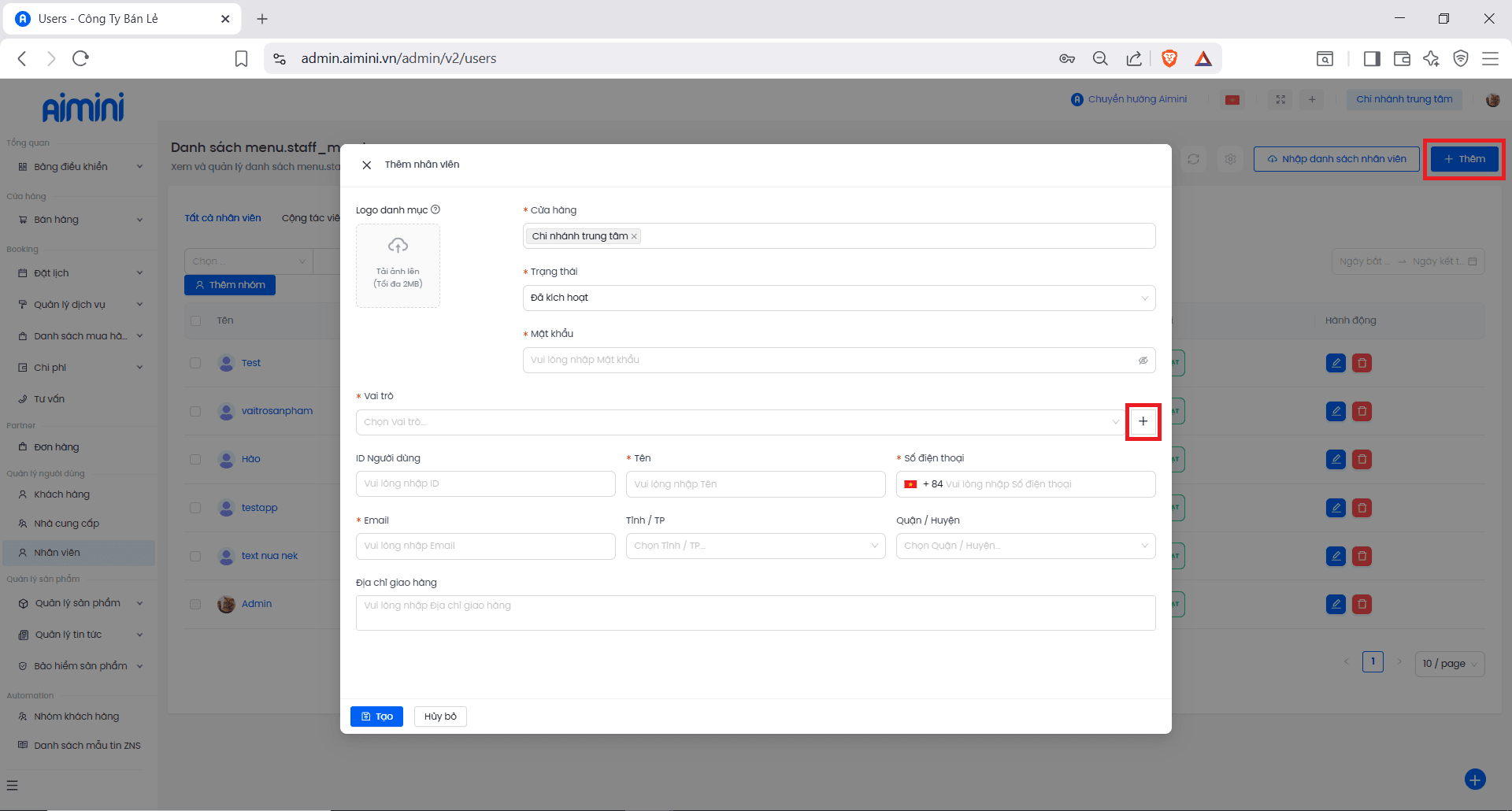Click the Tạo button
1512x811 pixels.
[376, 717]
